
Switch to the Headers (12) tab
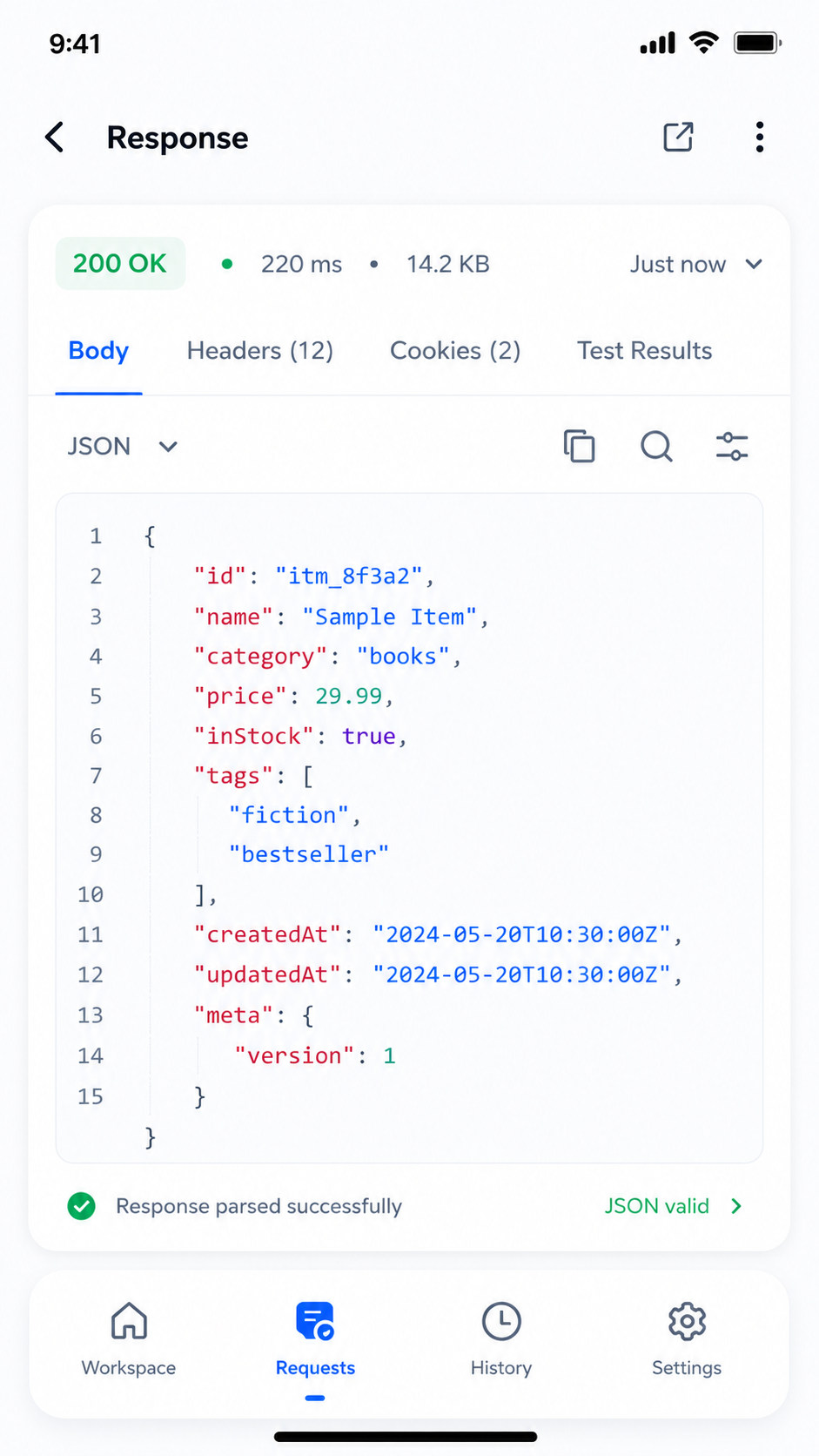tap(260, 350)
